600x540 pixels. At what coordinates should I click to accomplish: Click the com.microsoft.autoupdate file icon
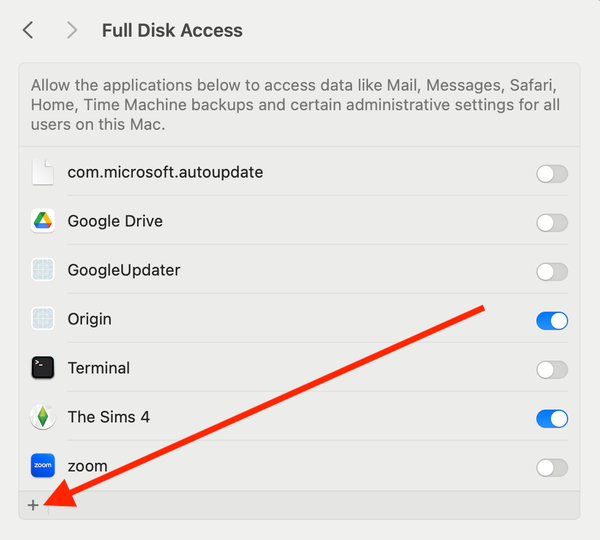point(42,172)
